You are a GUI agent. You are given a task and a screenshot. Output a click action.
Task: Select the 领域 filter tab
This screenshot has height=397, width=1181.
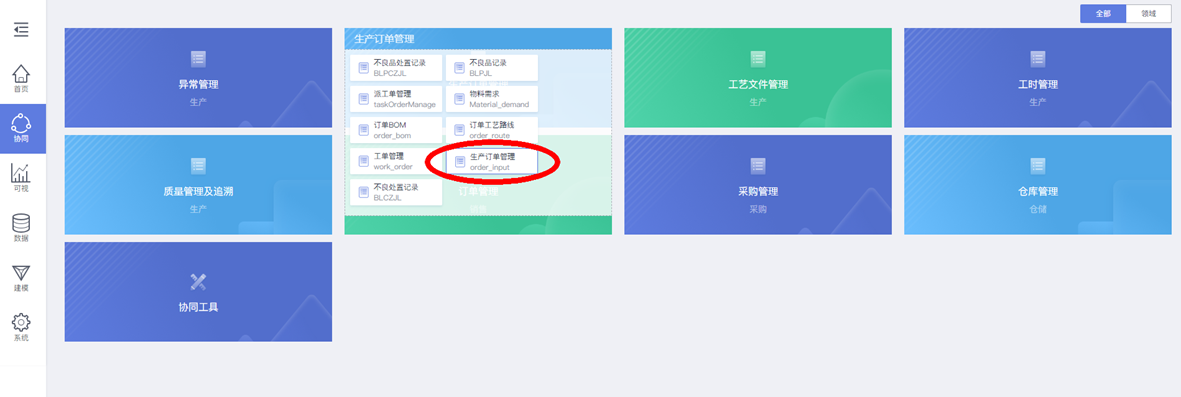click(1149, 14)
